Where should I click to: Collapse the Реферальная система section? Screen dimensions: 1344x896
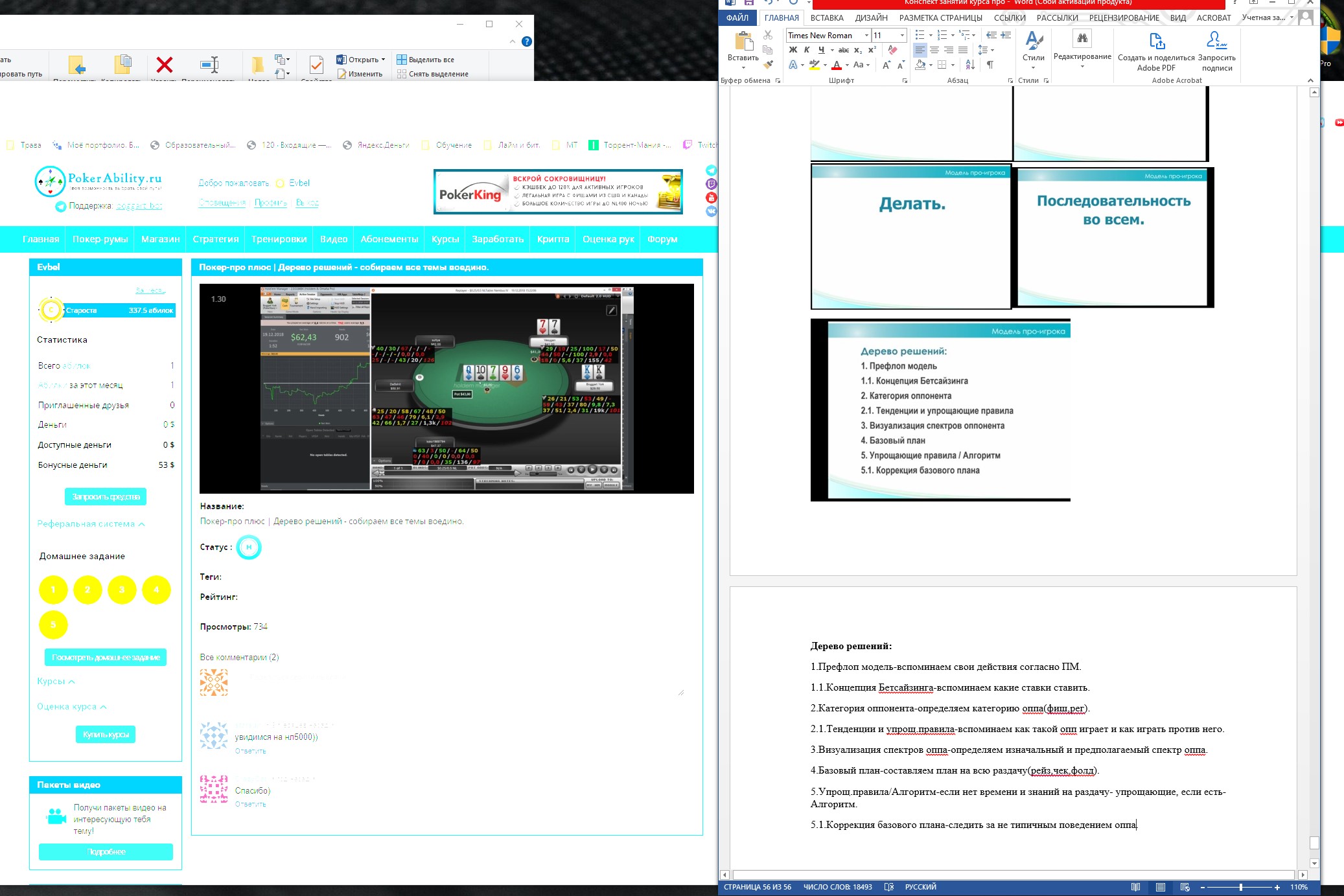pos(91,523)
